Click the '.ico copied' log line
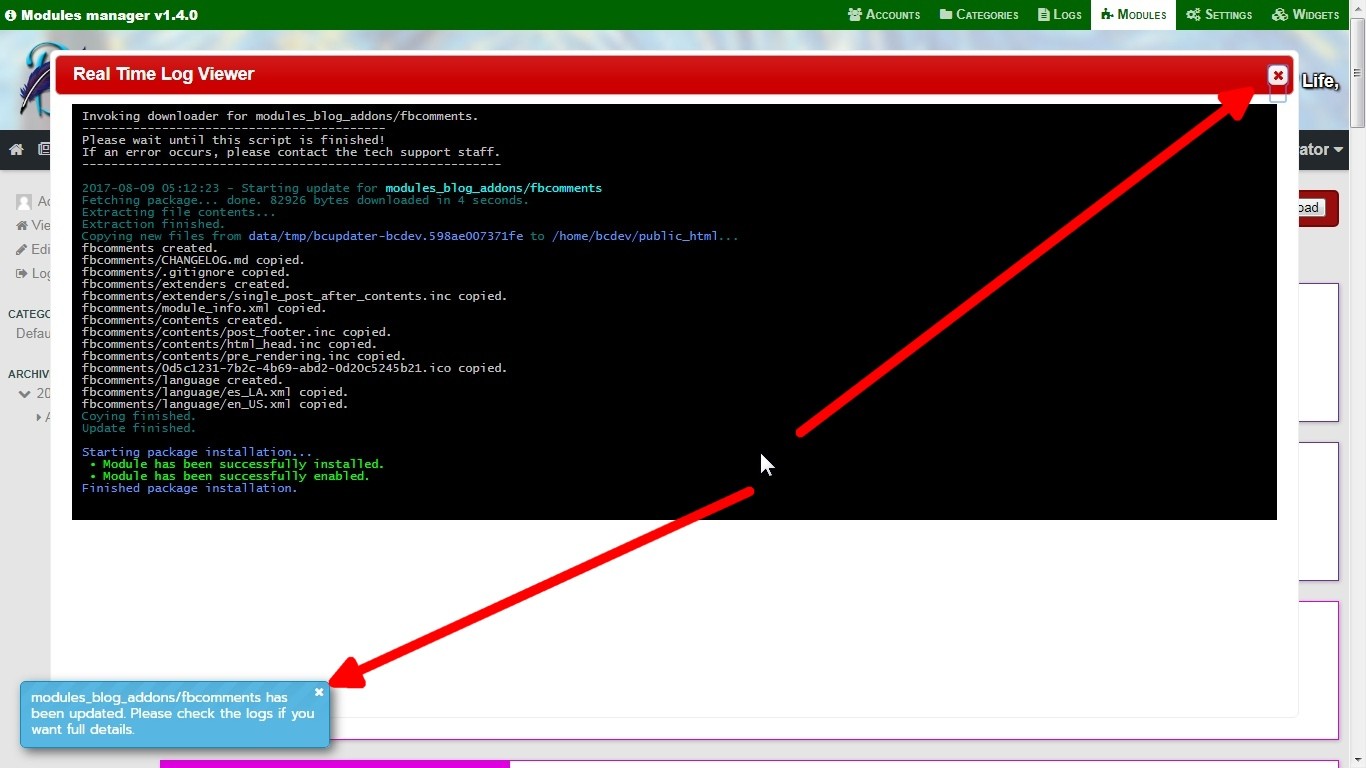1366x768 pixels. (294, 368)
